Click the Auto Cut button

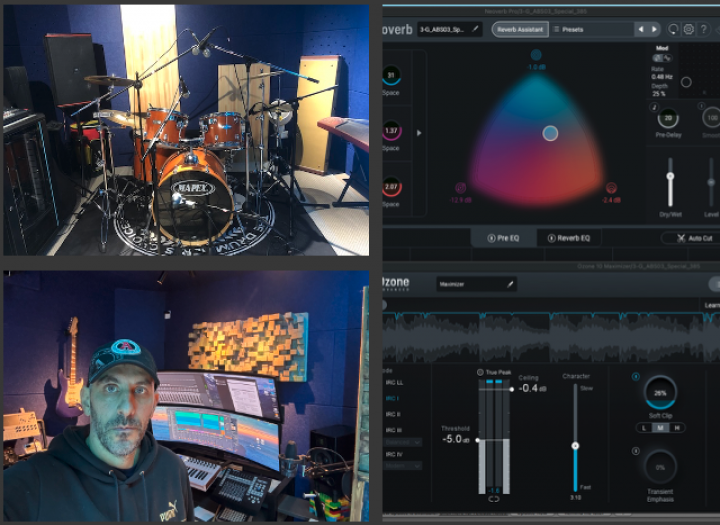pos(694,238)
